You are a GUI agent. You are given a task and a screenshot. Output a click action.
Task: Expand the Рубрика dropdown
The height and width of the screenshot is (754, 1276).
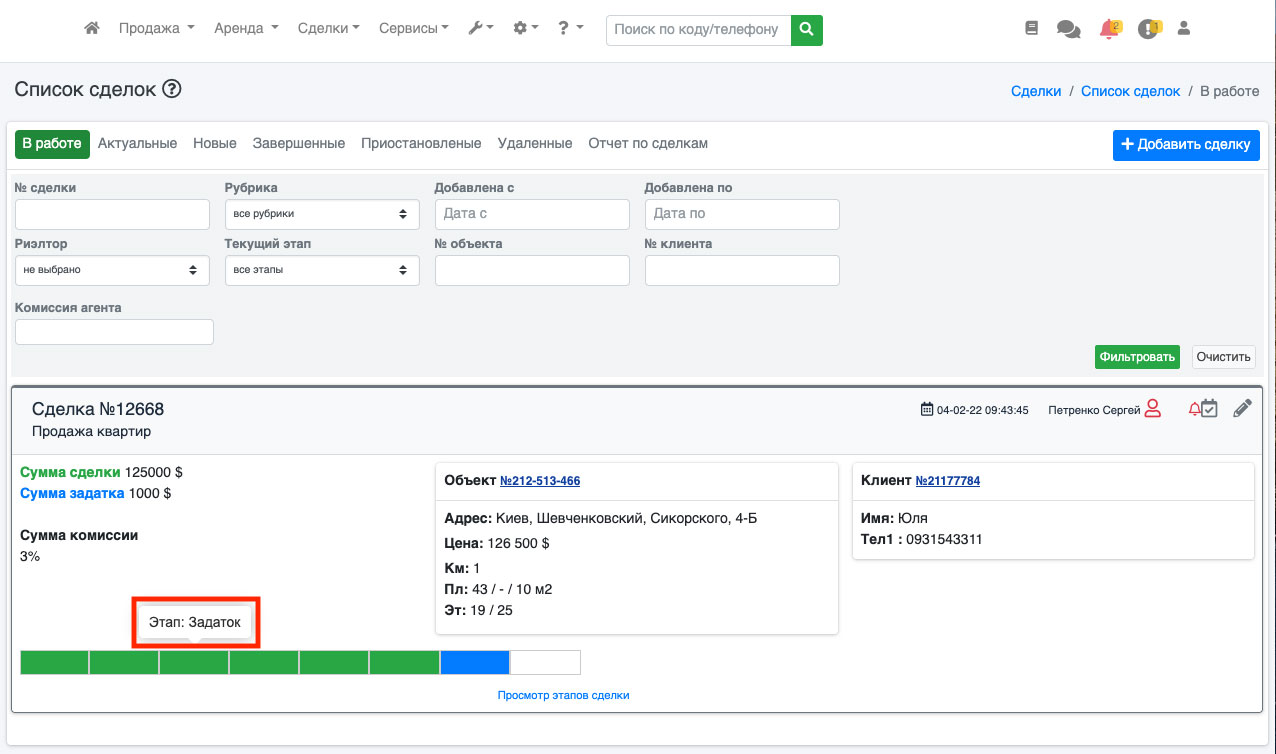(322, 214)
